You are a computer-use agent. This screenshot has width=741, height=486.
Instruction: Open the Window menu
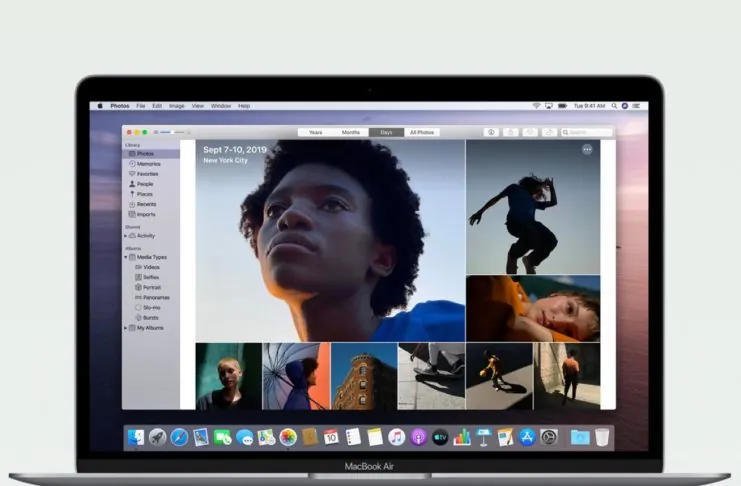coord(220,105)
